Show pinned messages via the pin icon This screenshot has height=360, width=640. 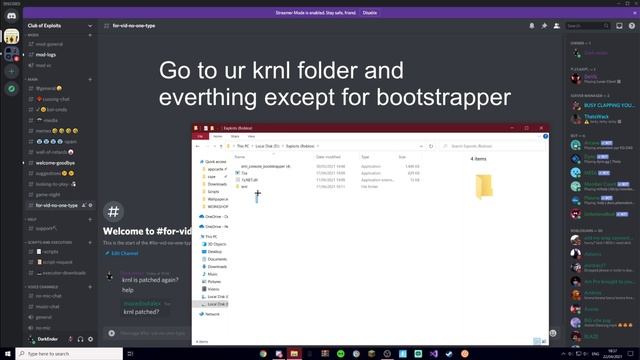tap(544, 26)
